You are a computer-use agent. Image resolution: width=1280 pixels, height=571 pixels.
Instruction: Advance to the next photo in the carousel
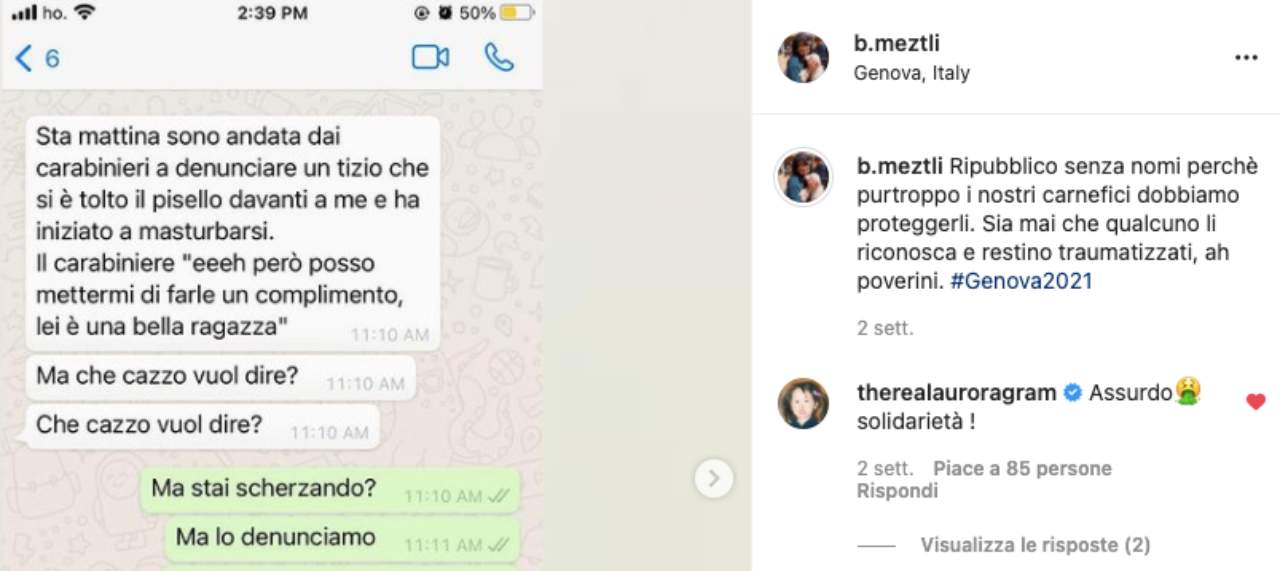tap(714, 479)
